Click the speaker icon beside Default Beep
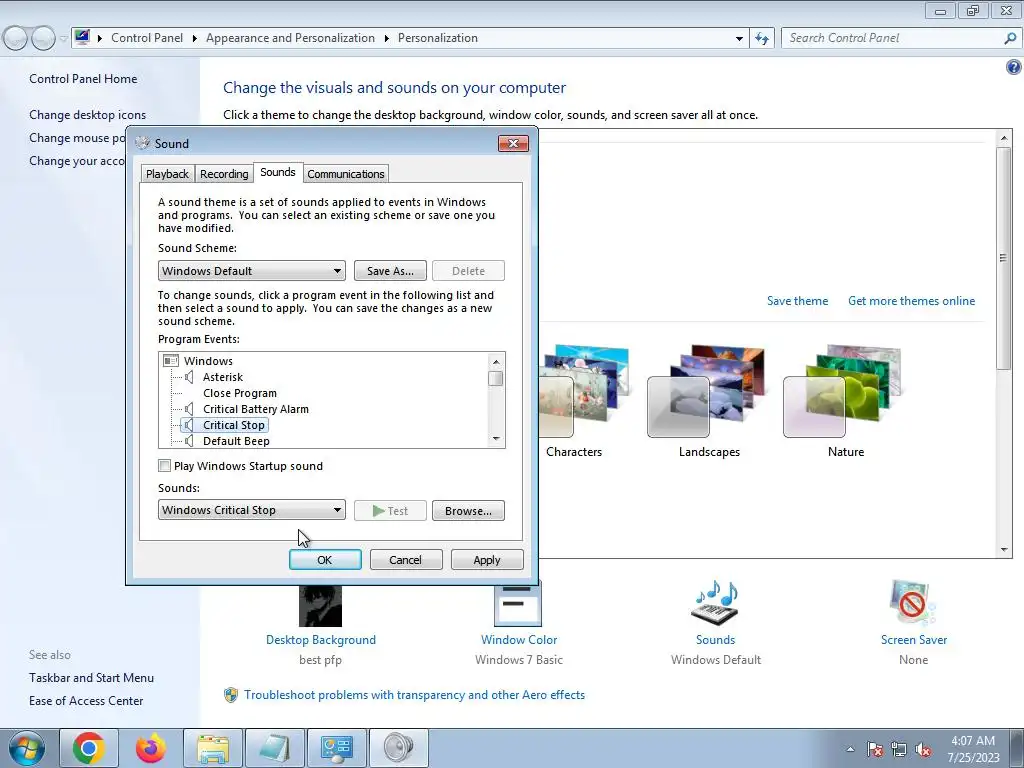 (189, 441)
